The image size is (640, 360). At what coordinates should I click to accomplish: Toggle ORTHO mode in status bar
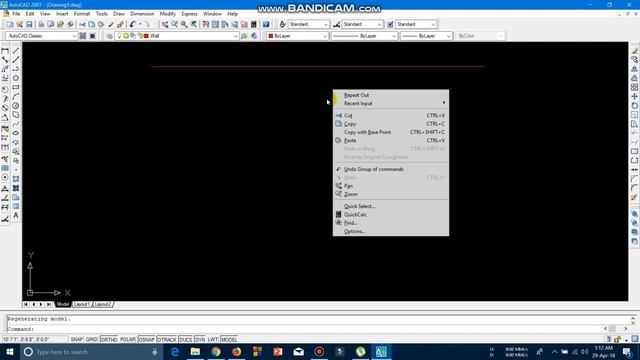(x=109, y=340)
